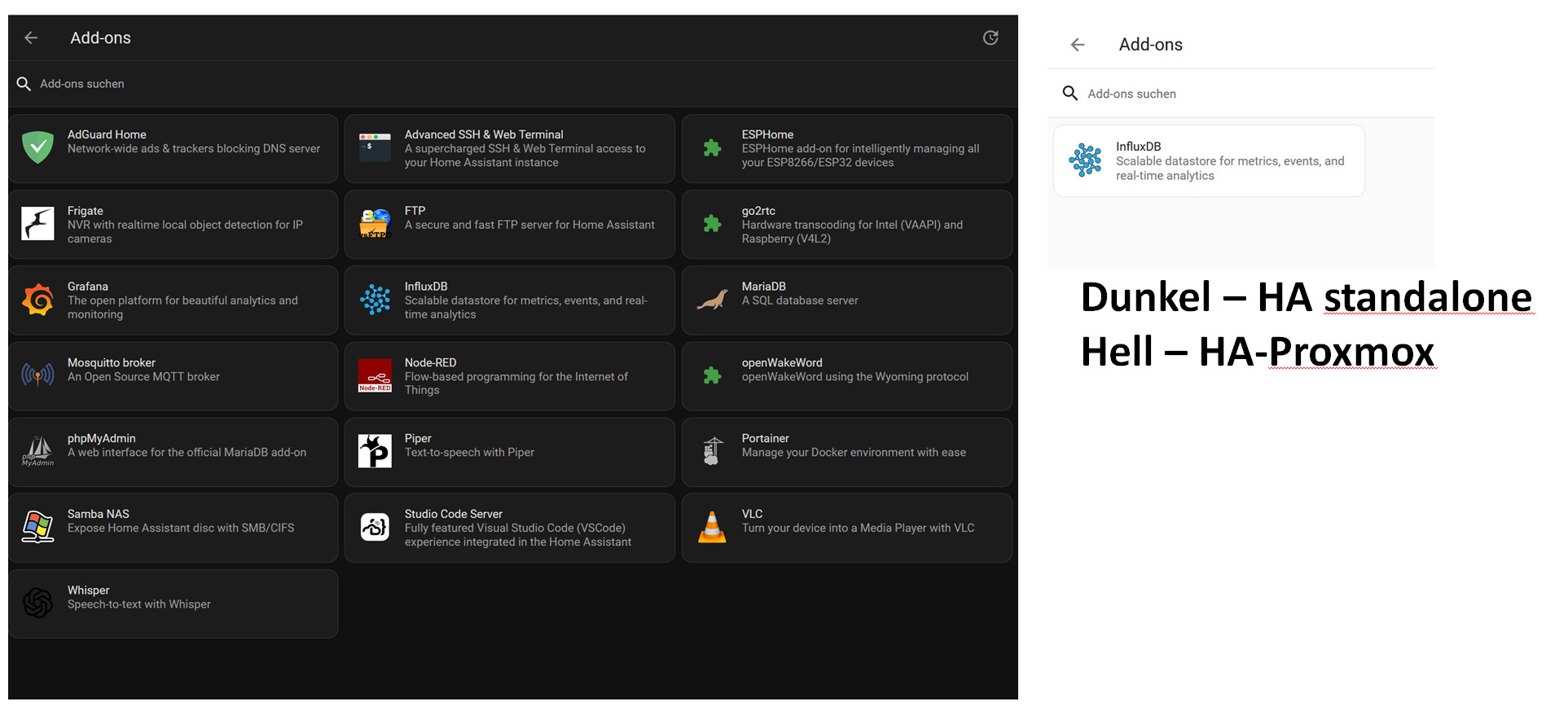Focus the dark window Add-ons suchen field

click(x=513, y=84)
